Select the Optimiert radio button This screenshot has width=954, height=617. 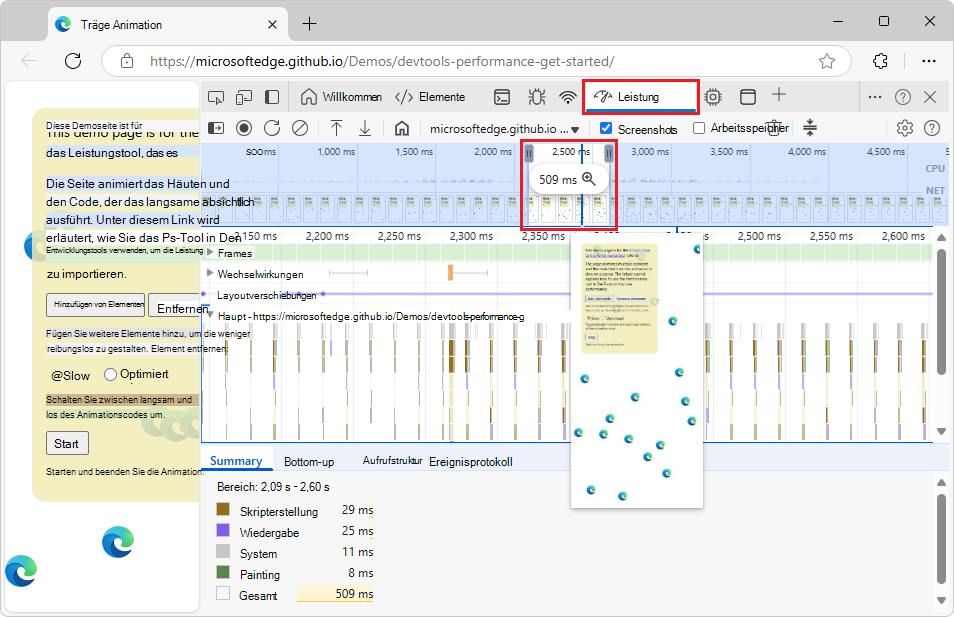pyautogui.click(x=111, y=375)
